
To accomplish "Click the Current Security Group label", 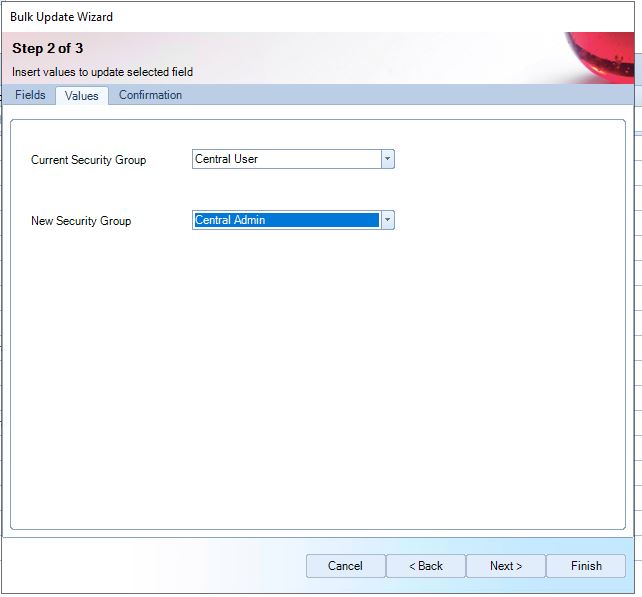I will pyautogui.click(x=88, y=160).
